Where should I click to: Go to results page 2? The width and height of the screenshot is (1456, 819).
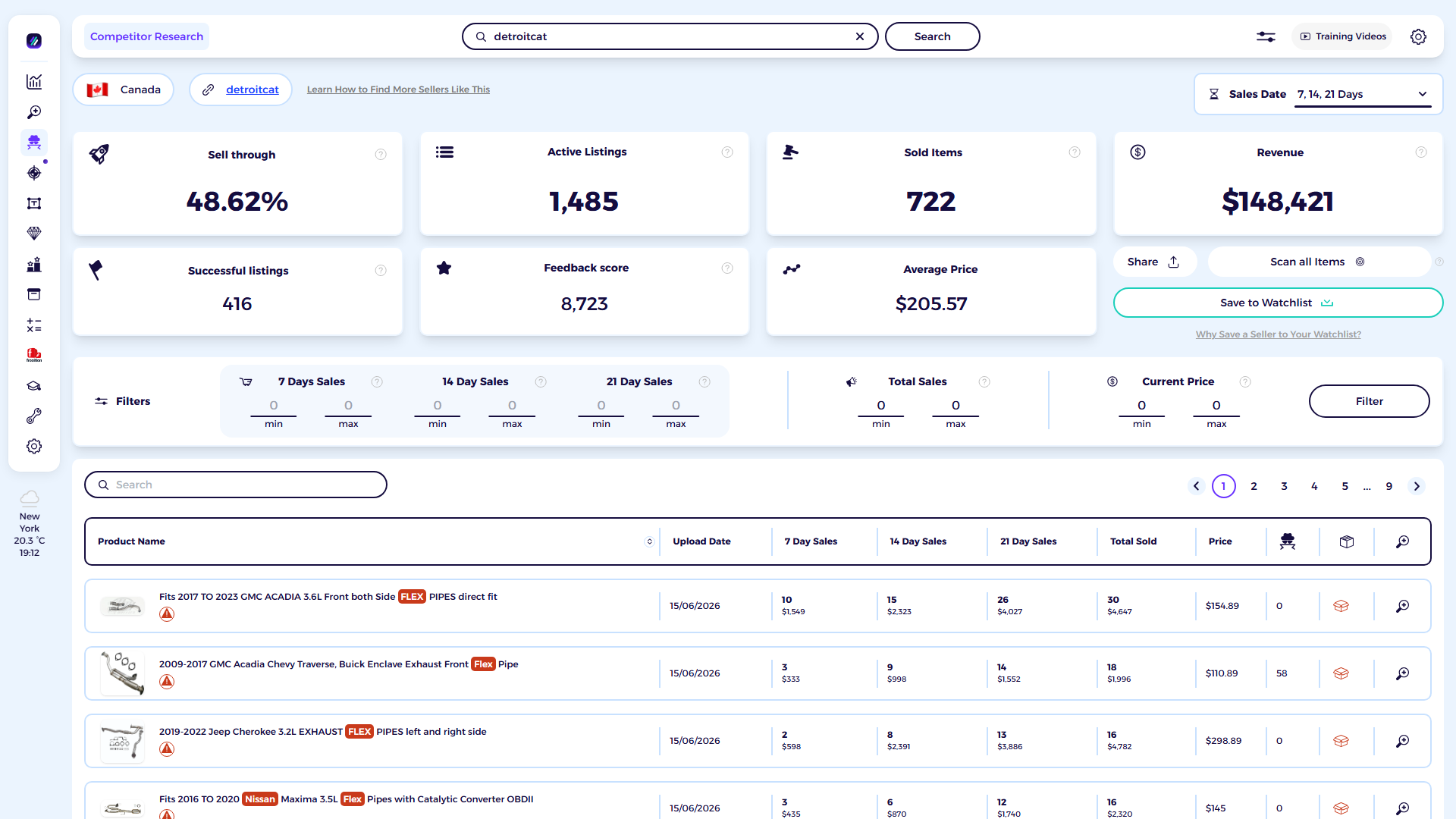point(1254,486)
